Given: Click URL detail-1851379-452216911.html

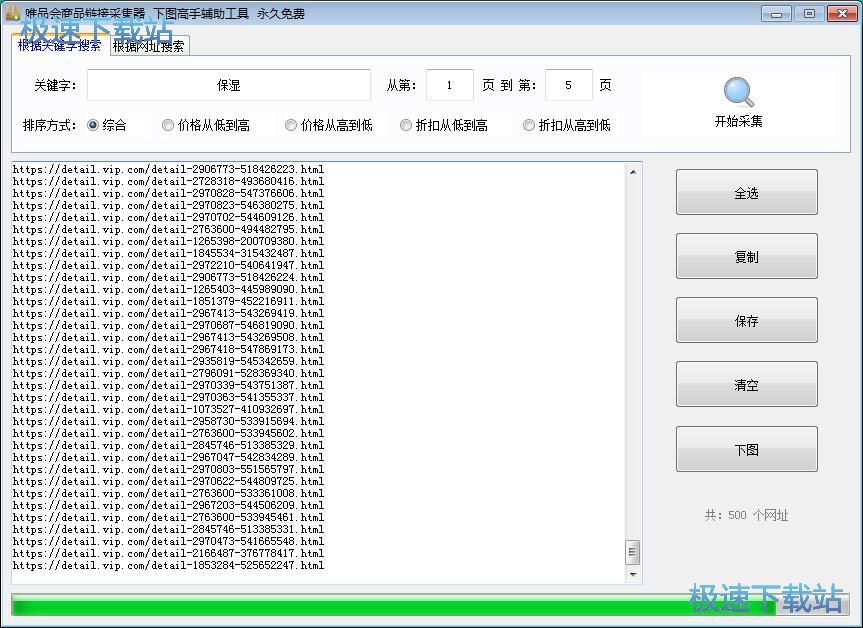Looking at the screenshot, I should click(168, 301).
